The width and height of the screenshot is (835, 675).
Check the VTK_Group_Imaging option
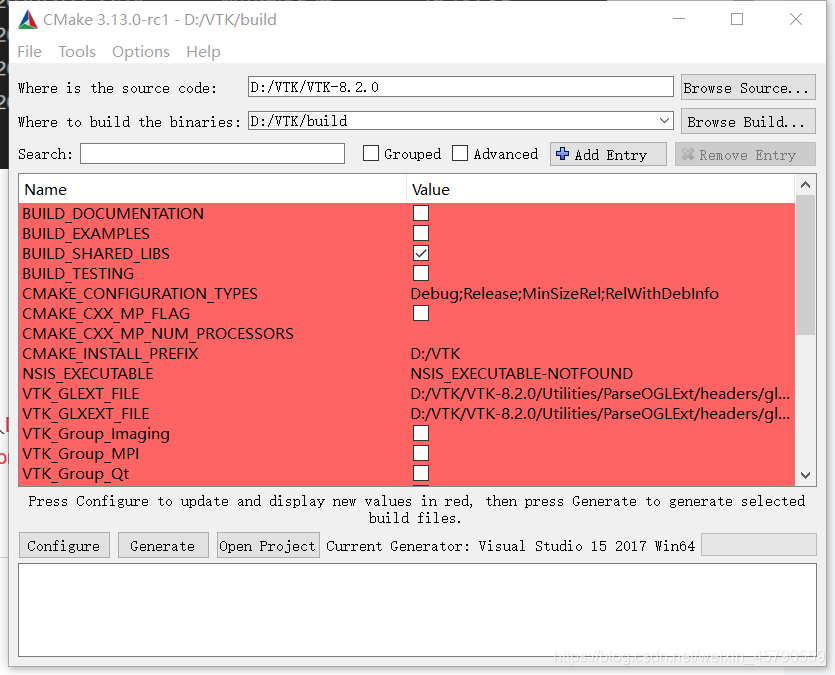coord(421,433)
